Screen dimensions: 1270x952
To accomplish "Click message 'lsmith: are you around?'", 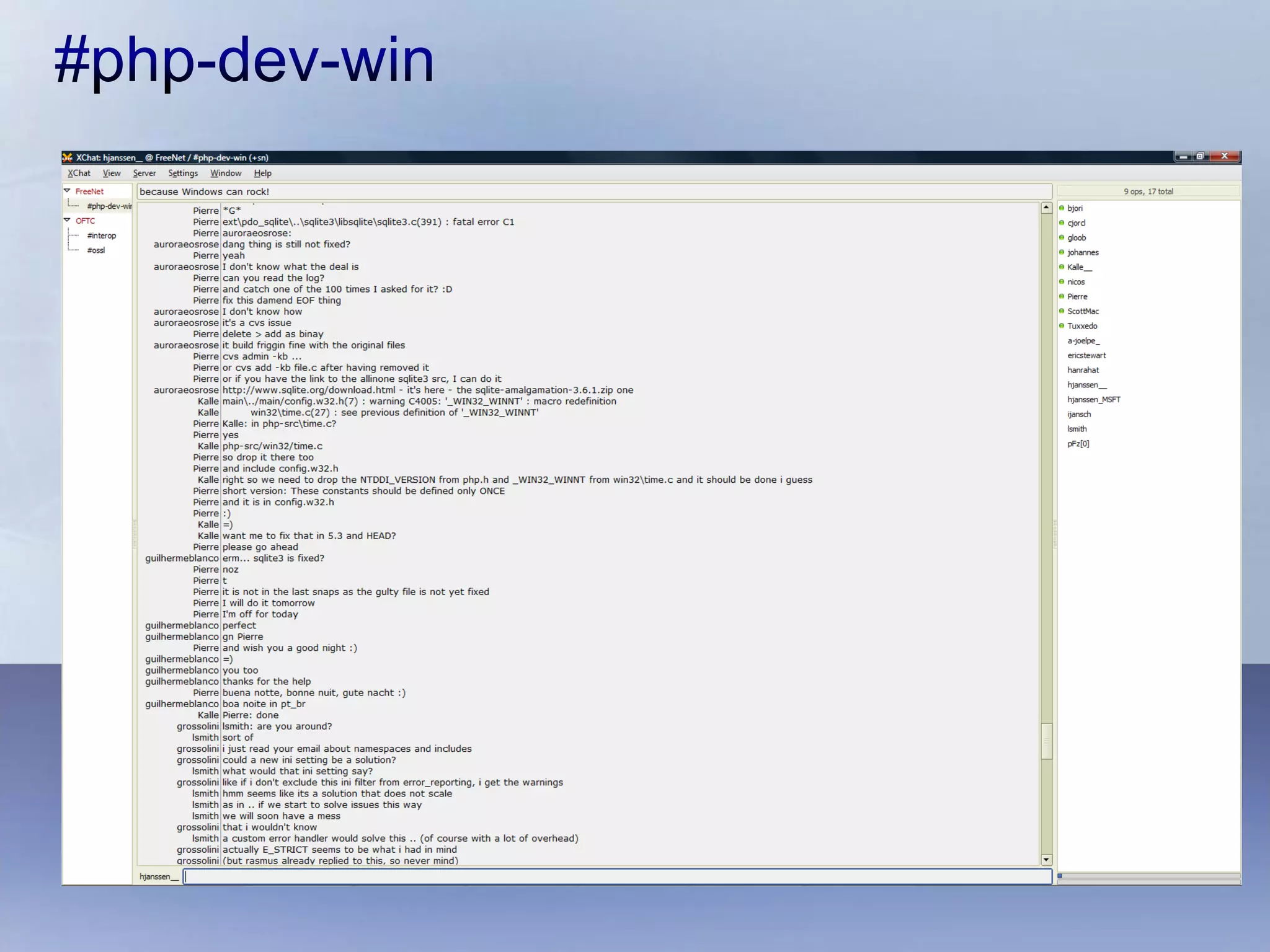I will click(277, 726).
